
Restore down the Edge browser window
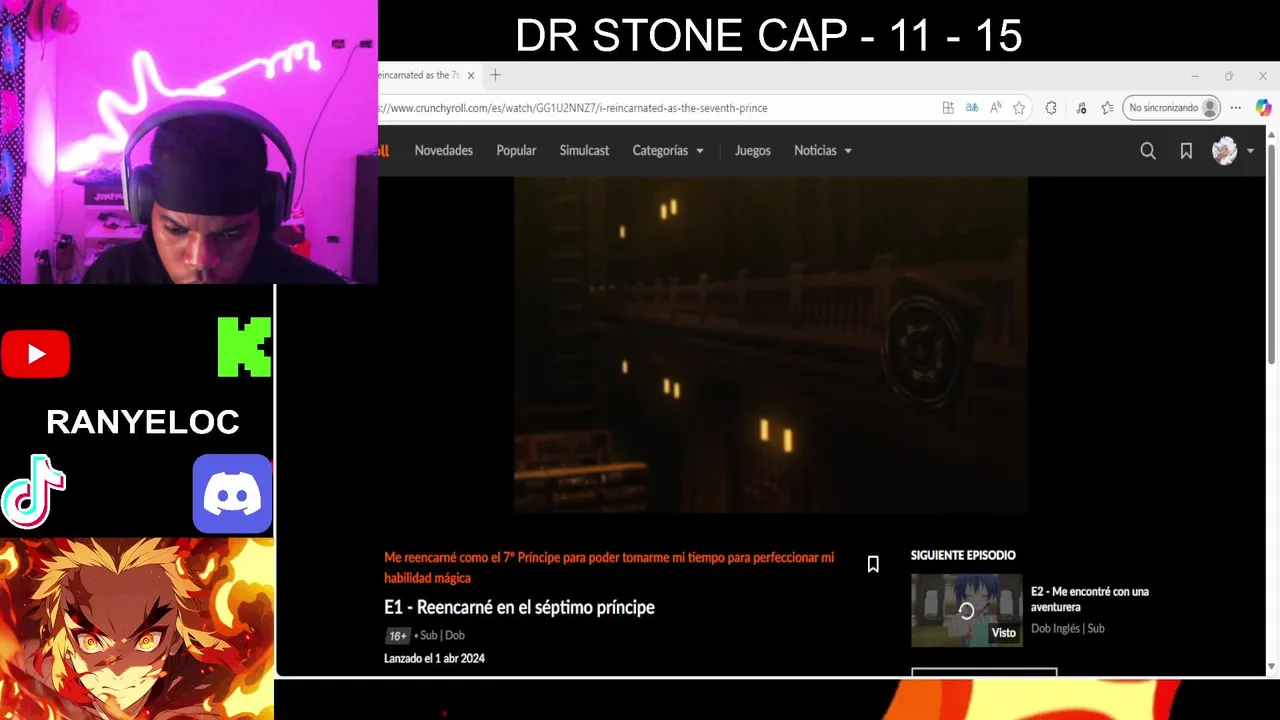point(1229,76)
